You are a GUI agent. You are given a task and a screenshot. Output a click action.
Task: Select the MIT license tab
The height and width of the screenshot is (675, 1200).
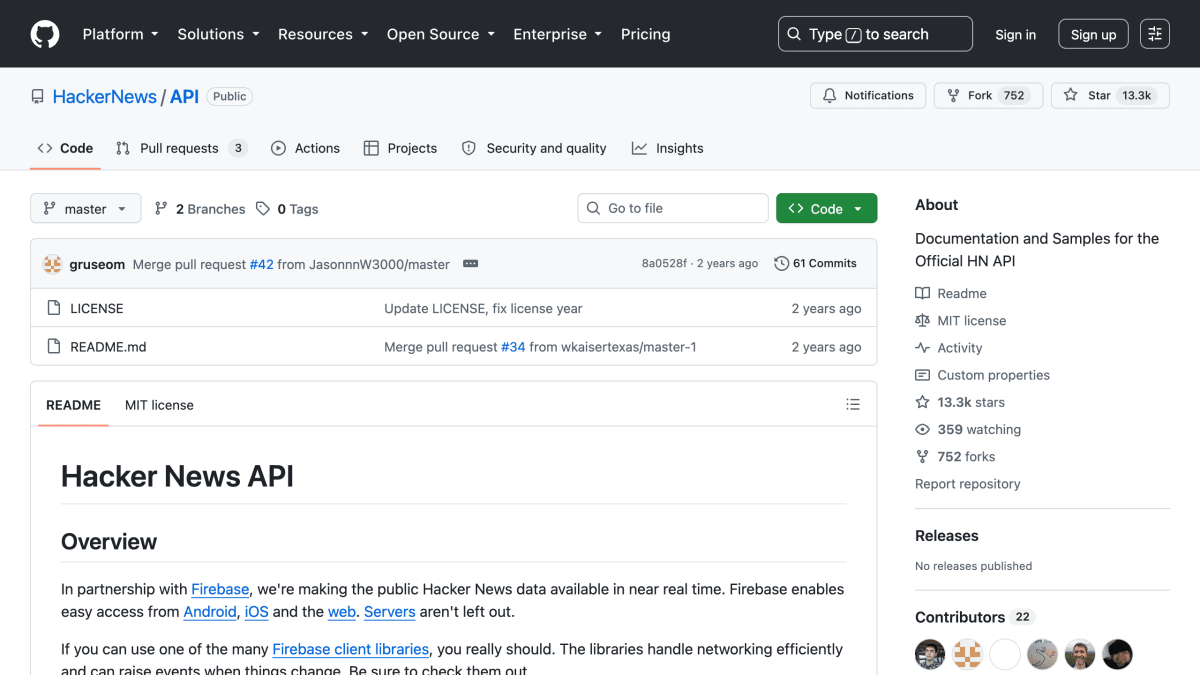(x=159, y=405)
